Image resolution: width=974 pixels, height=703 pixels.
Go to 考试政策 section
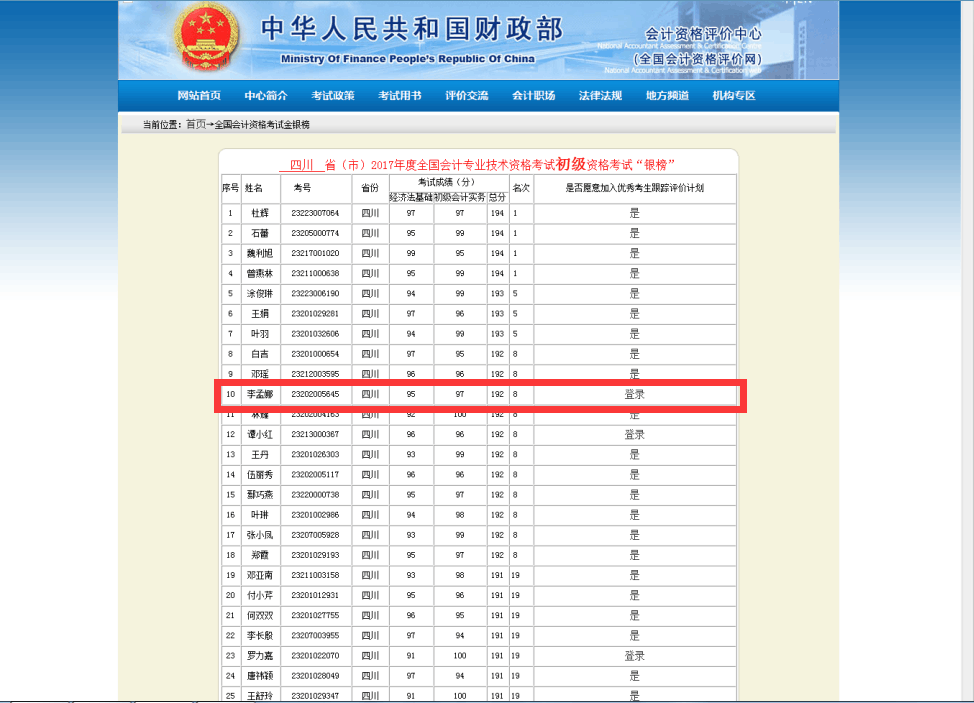pos(333,96)
